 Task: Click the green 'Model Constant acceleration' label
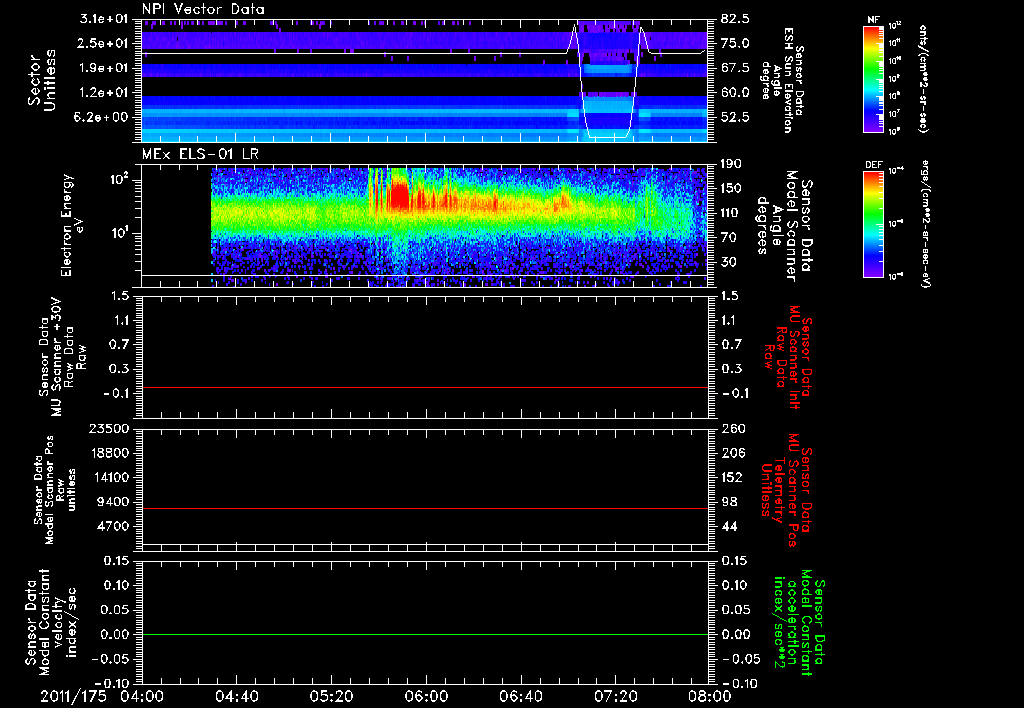(x=799, y=622)
